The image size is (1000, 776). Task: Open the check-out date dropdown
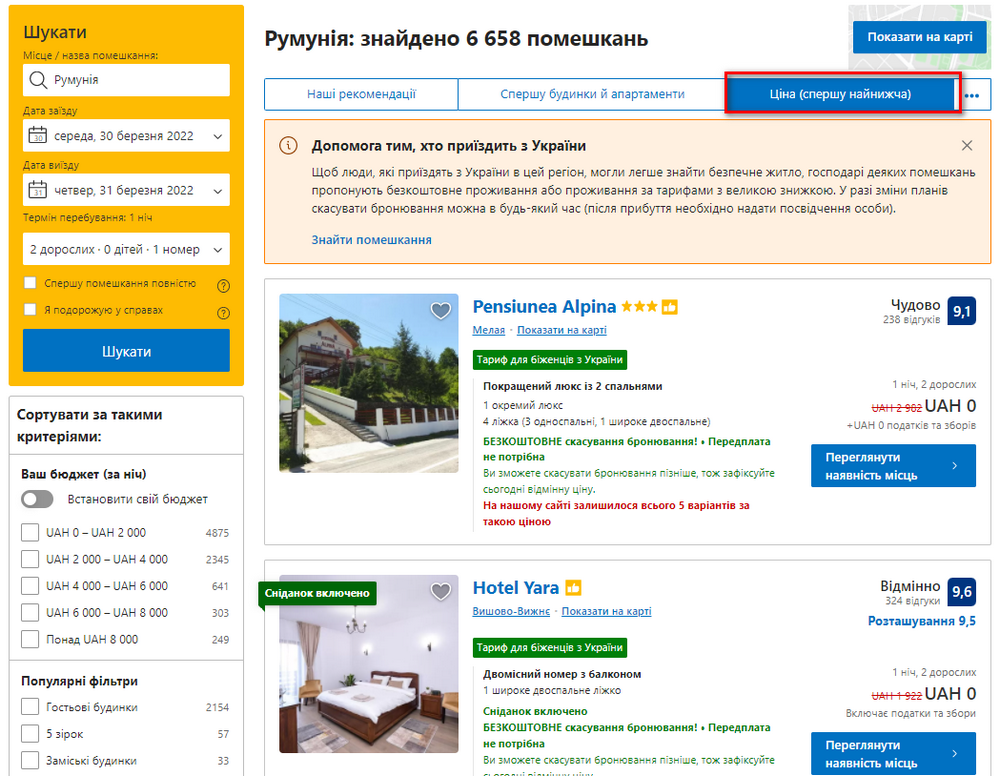pos(126,190)
